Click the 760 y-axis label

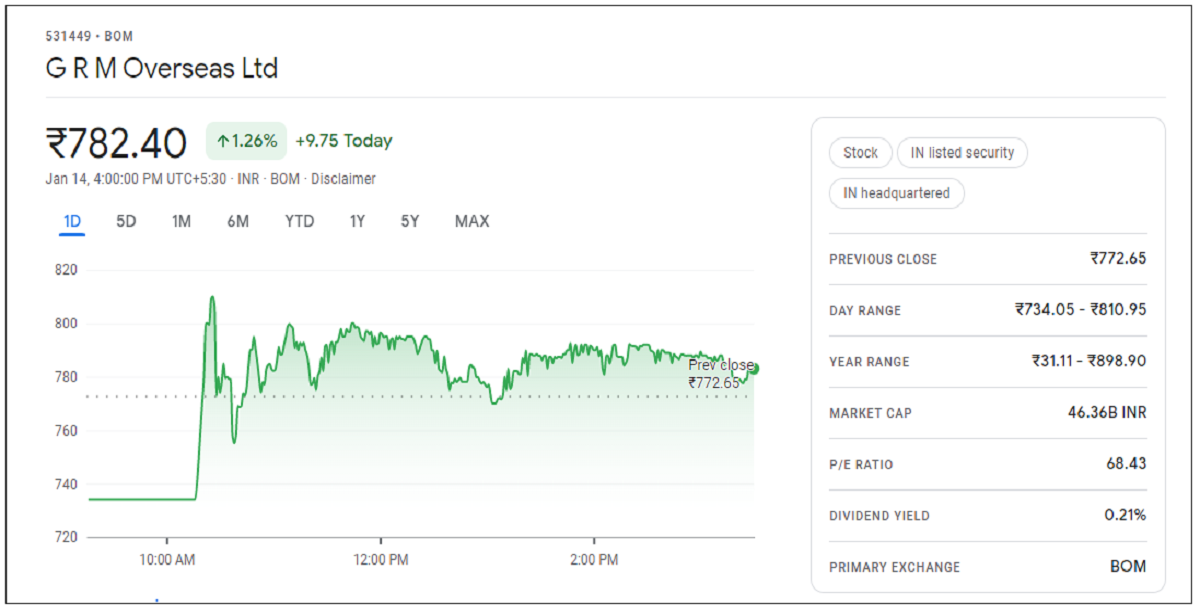tap(66, 431)
